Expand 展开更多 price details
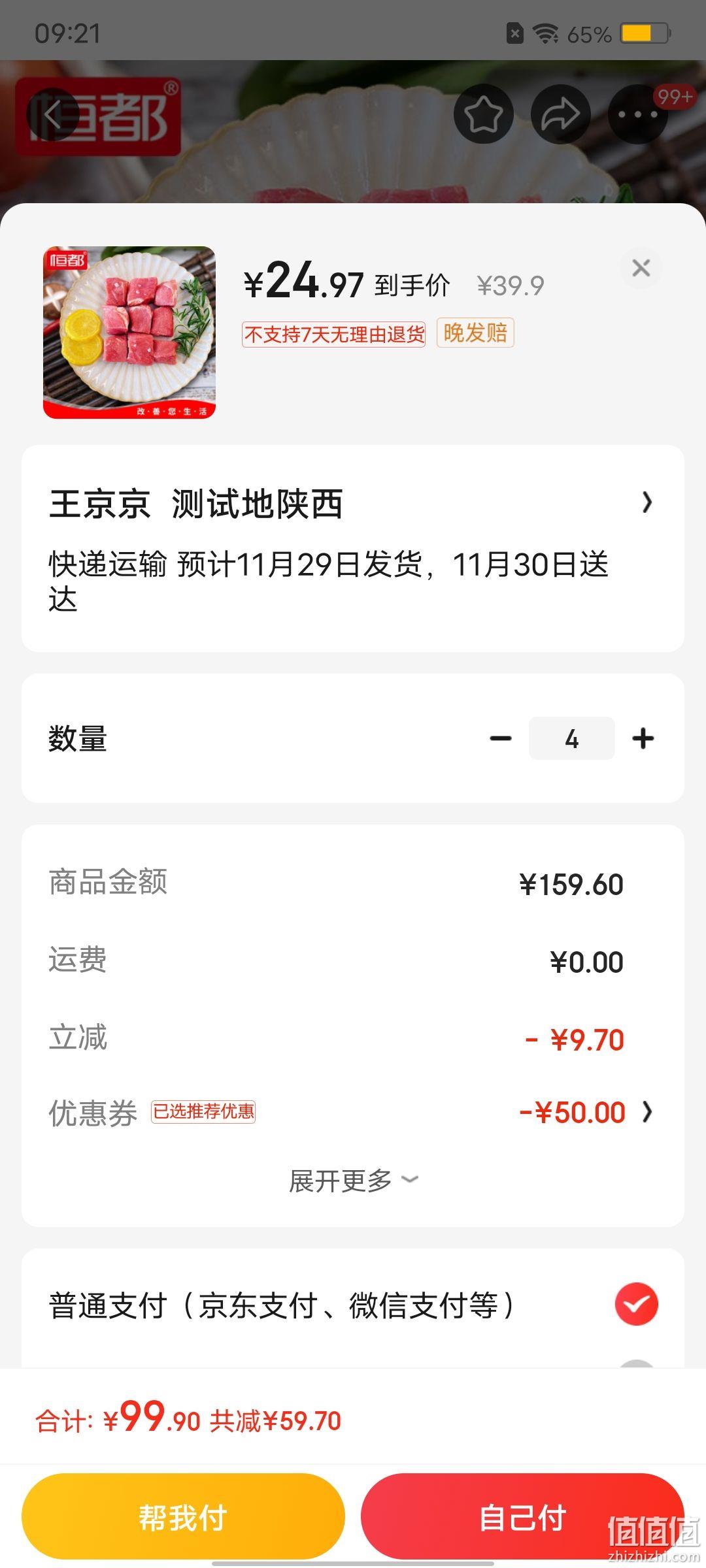The width and height of the screenshot is (706, 1568). [353, 1181]
